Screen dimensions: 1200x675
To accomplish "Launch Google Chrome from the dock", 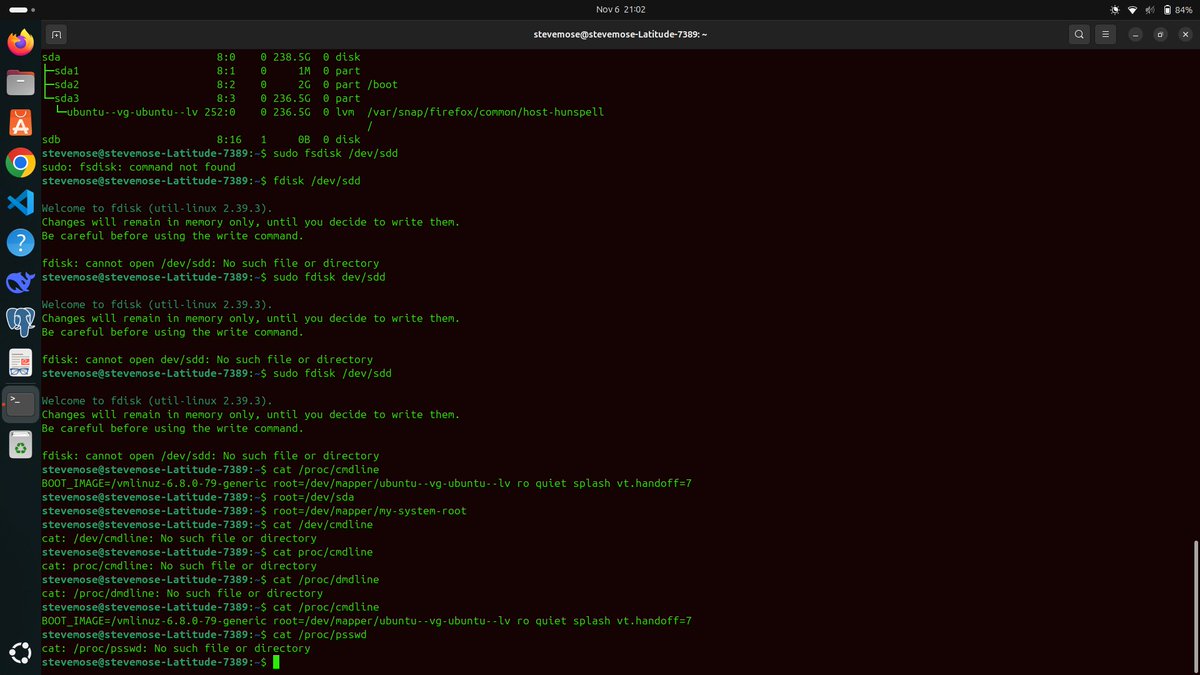I will click(20, 162).
